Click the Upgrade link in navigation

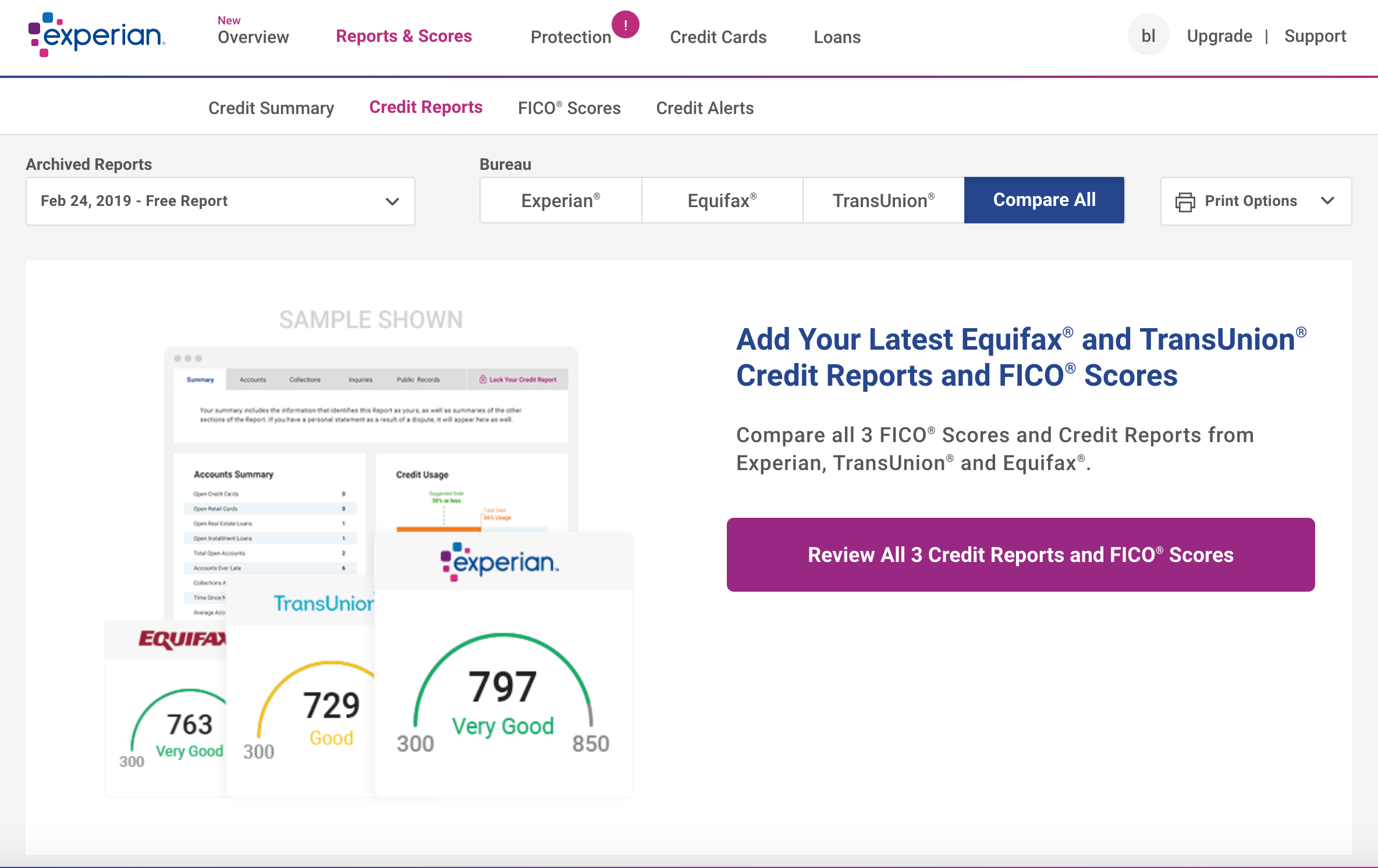pyautogui.click(x=1219, y=36)
